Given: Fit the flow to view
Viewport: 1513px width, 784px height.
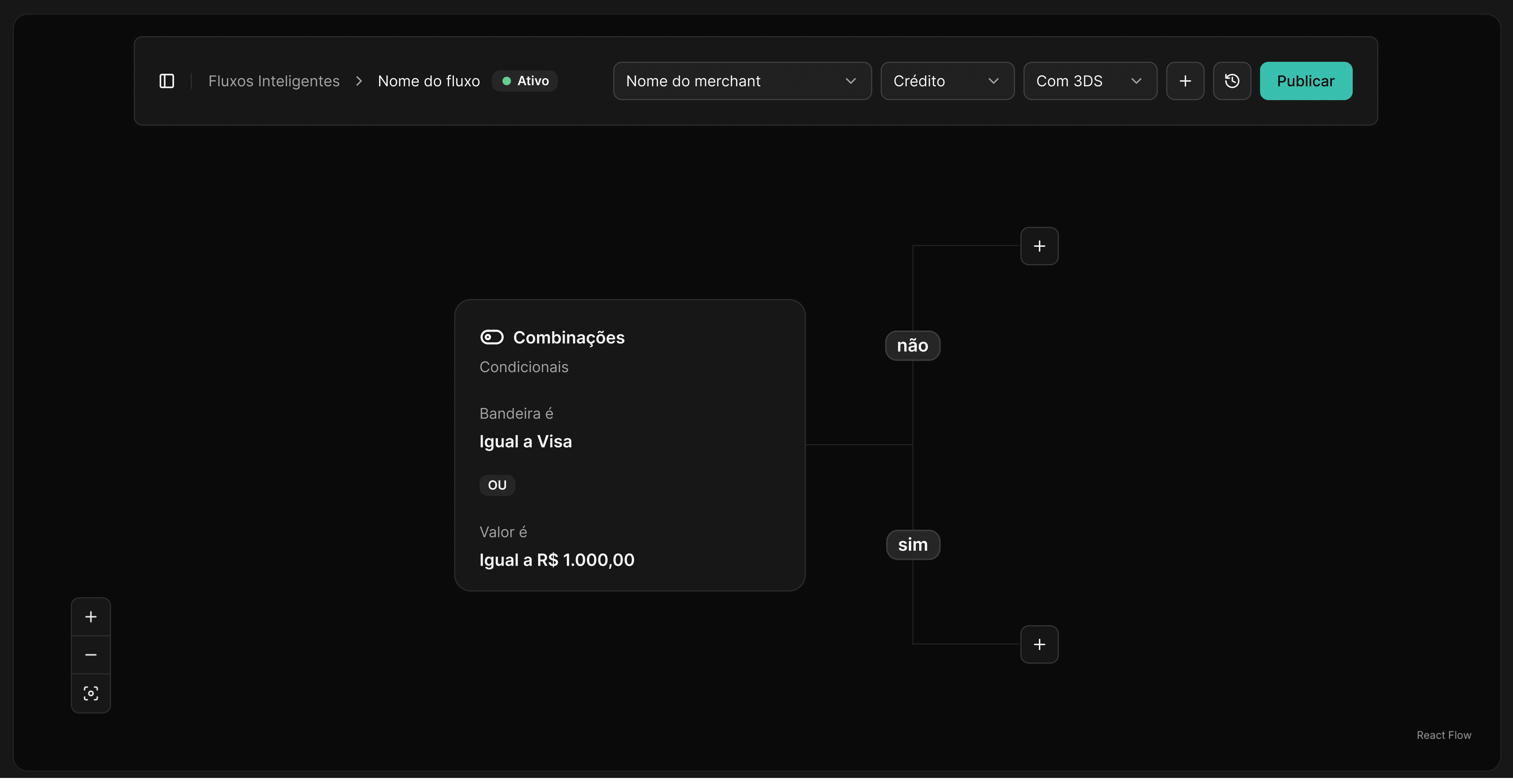Looking at the screenshot, I should (x=91, y=694).
